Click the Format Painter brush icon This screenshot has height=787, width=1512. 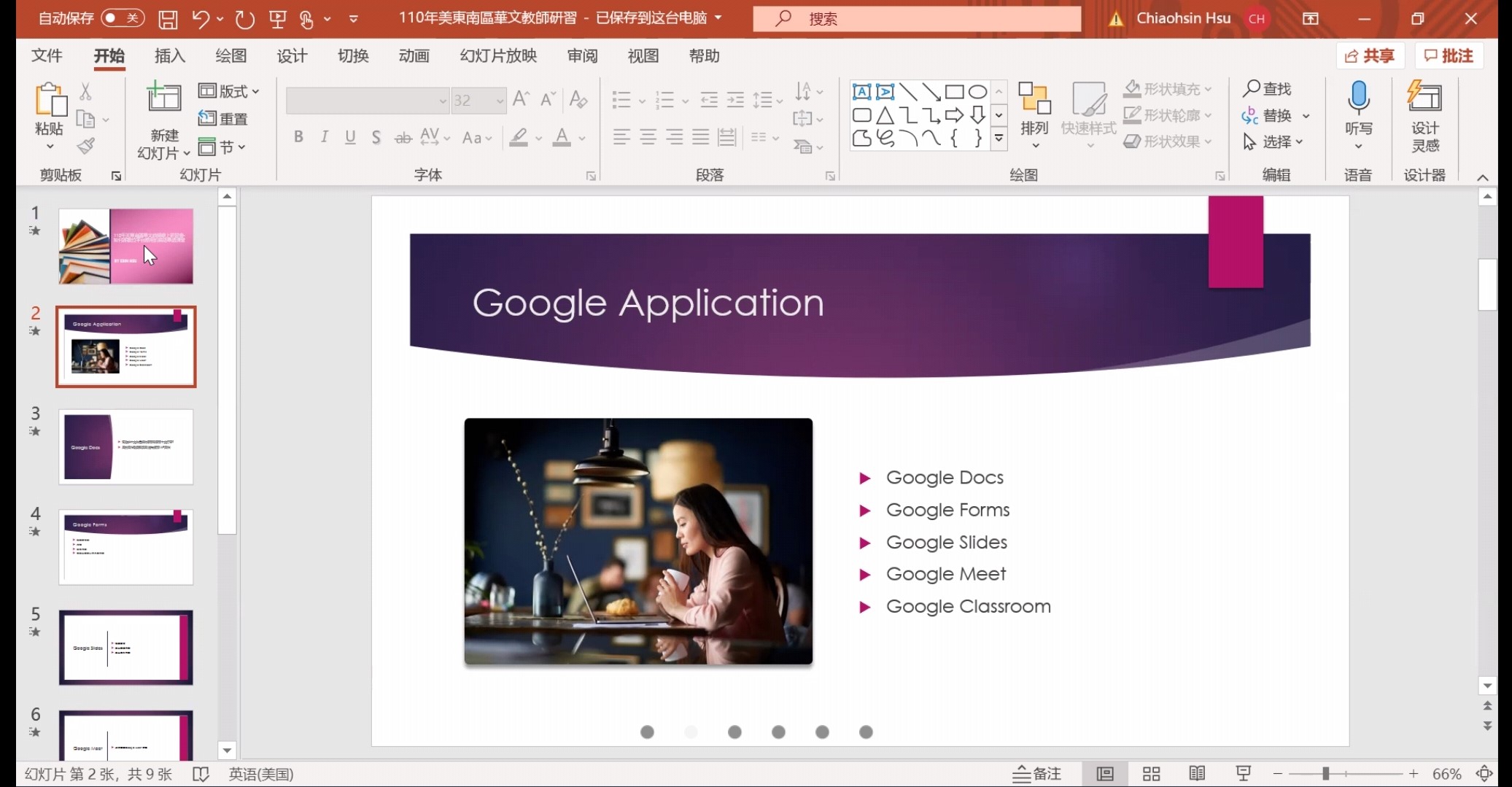pos(85,146)
